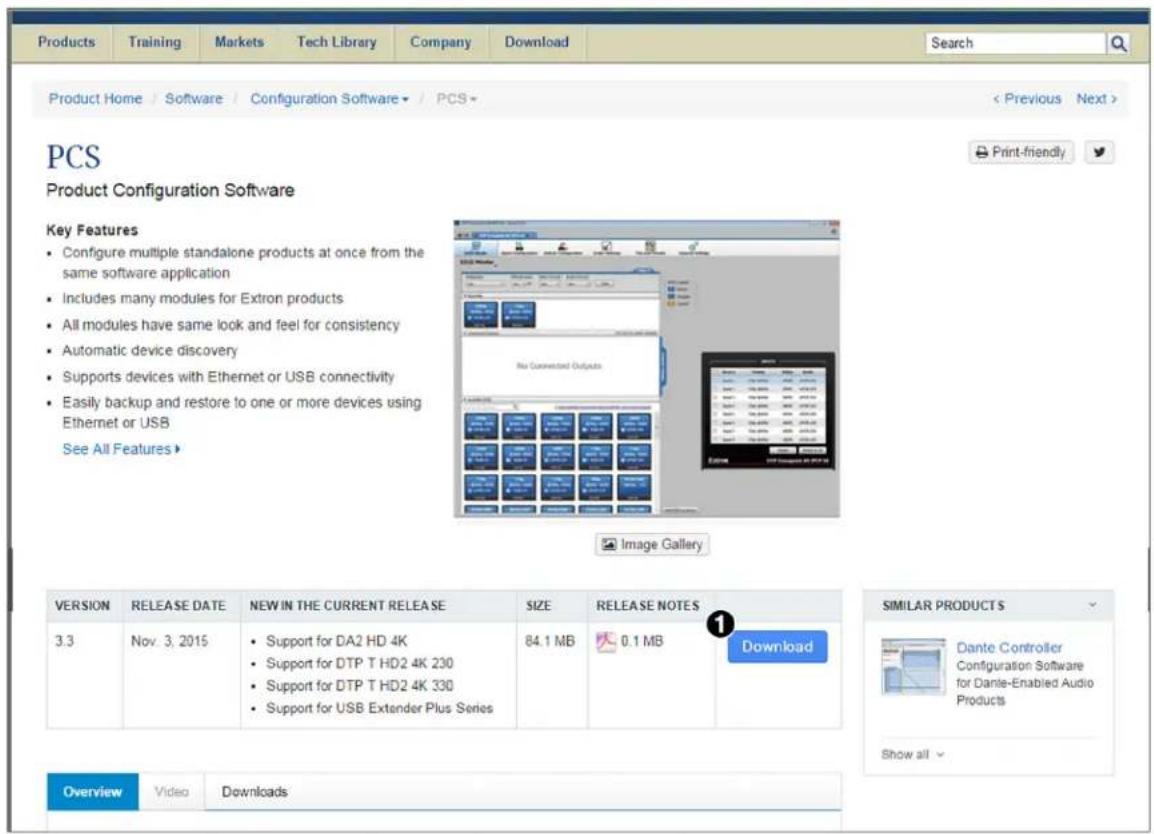This screenshot has height=834, width=1154.
Task: Expand Show all similar products
Action: pos(913,755)
